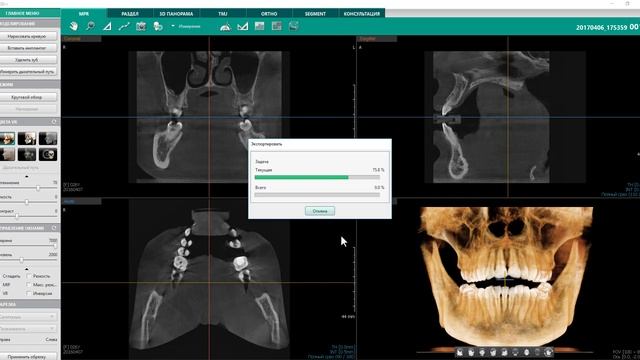Image resolution: width=640 pixels, height=360 pixels.
Task: Select the hand pan tool in toolbar
Action: click(x=73, y=26)
